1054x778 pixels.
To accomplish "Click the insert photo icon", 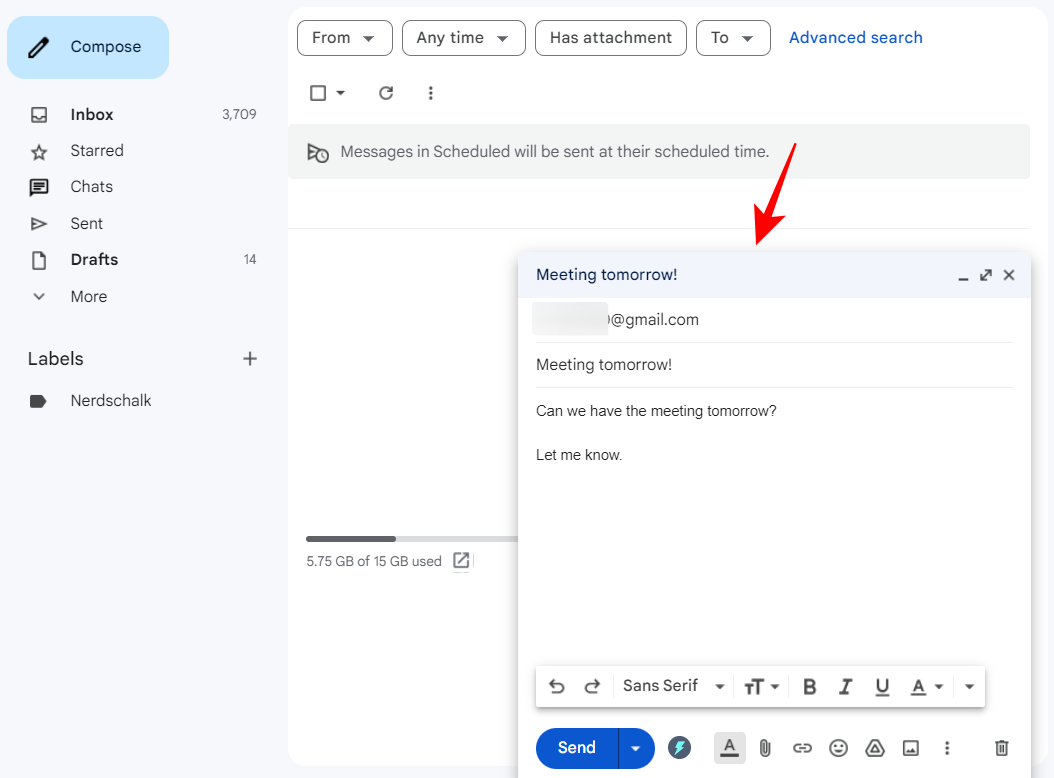I will (910, 748).
